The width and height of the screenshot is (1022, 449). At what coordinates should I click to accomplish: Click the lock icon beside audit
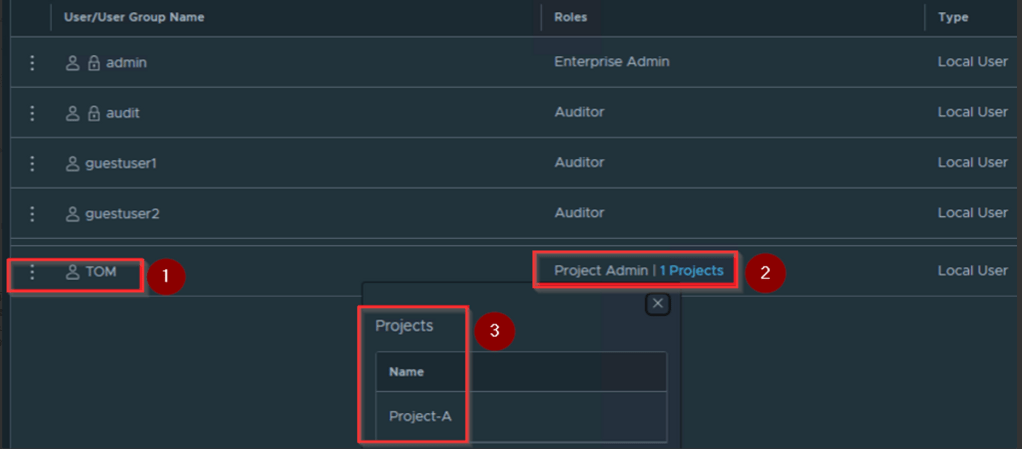pos(94,113)
